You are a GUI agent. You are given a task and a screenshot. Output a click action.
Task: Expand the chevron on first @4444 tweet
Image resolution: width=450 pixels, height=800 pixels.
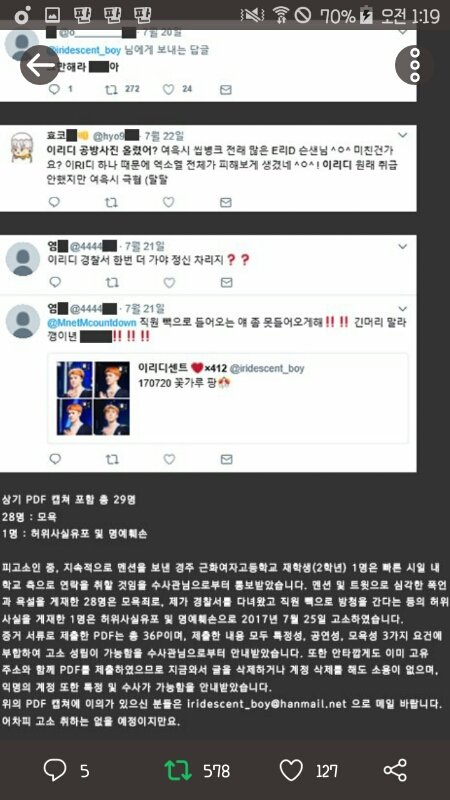pyautogui.click(x=403, y=246)
